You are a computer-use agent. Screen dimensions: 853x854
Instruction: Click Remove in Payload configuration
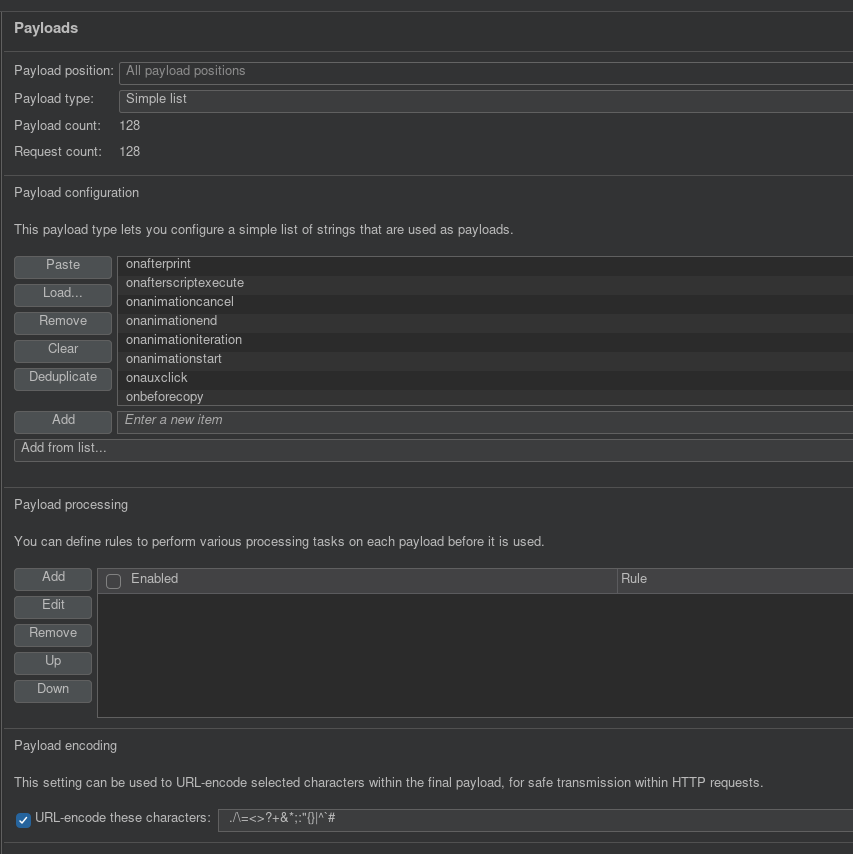63,322
